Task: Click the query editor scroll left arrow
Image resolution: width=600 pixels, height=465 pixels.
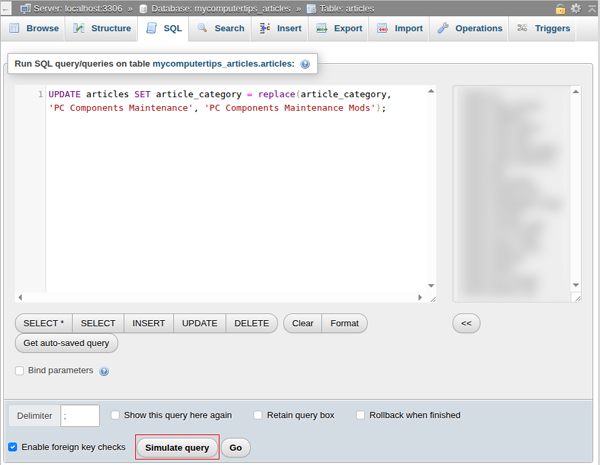Action: (20, 297)
